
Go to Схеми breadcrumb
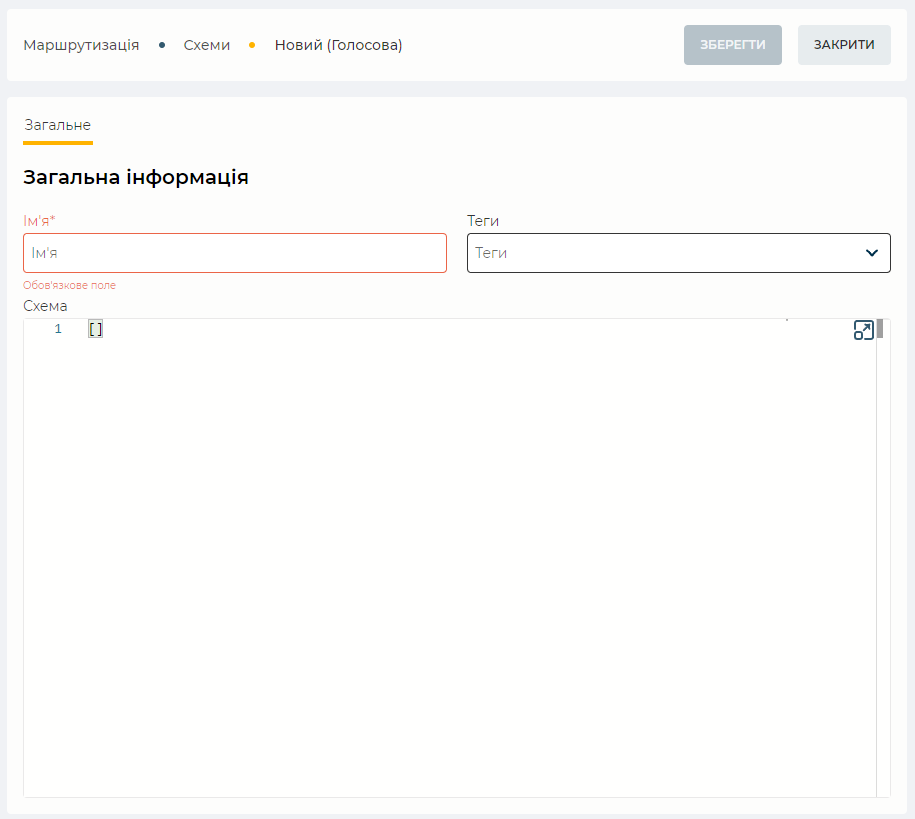point(207,45)
